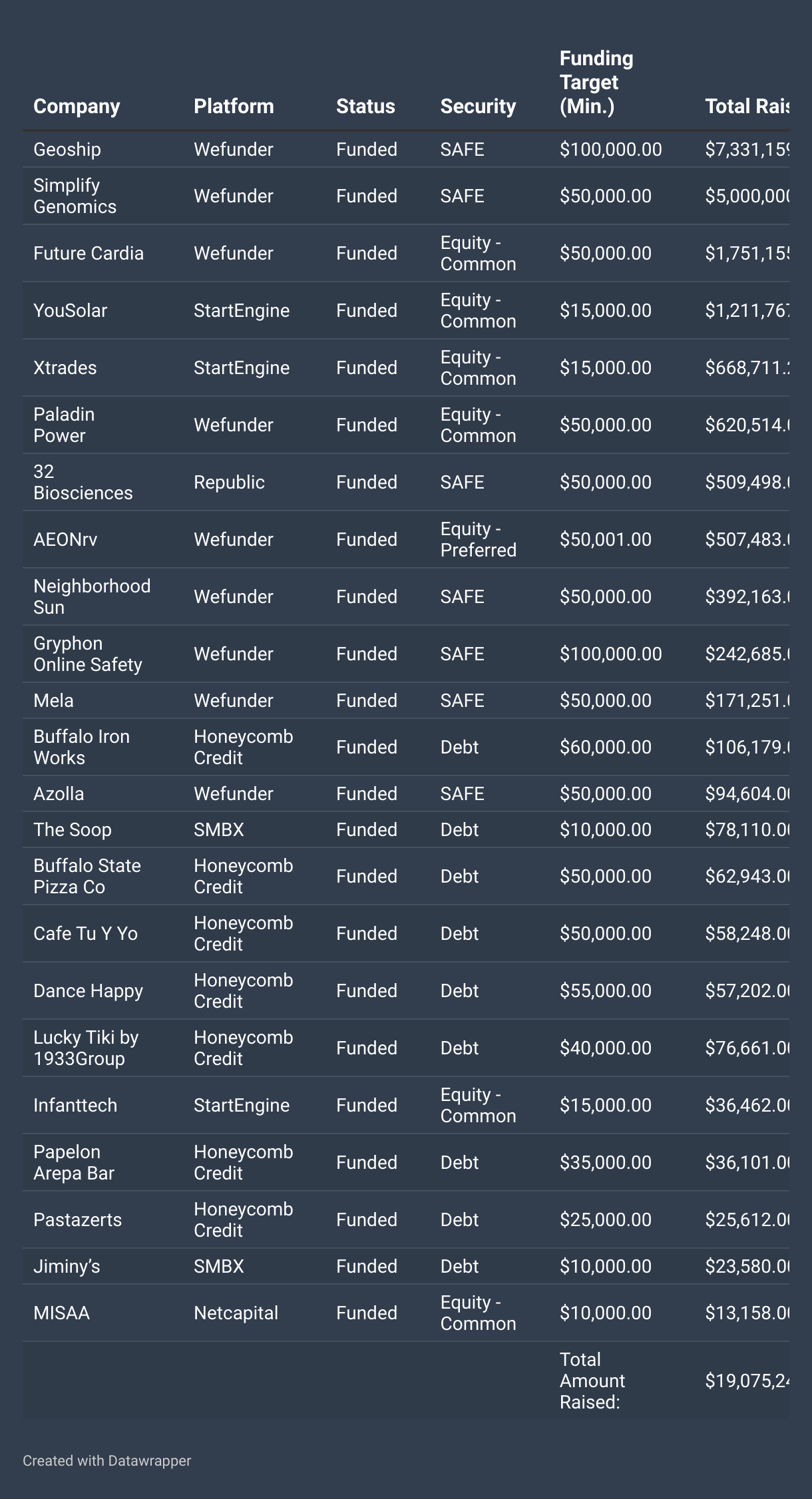812x1499 pixels.
Task: Select the Geoship company cell
Action: point(67,149)
